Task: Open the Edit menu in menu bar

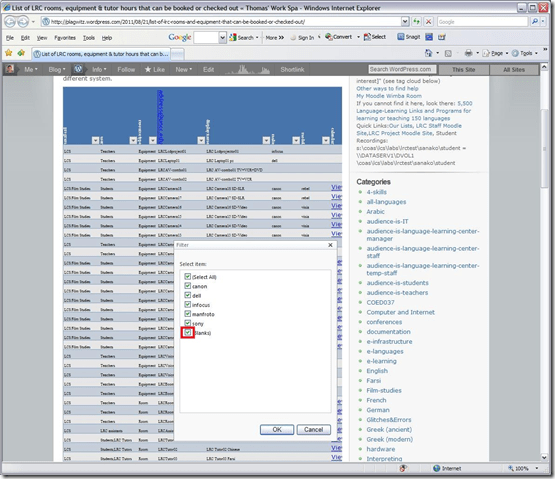Action: tap(25, 38)
